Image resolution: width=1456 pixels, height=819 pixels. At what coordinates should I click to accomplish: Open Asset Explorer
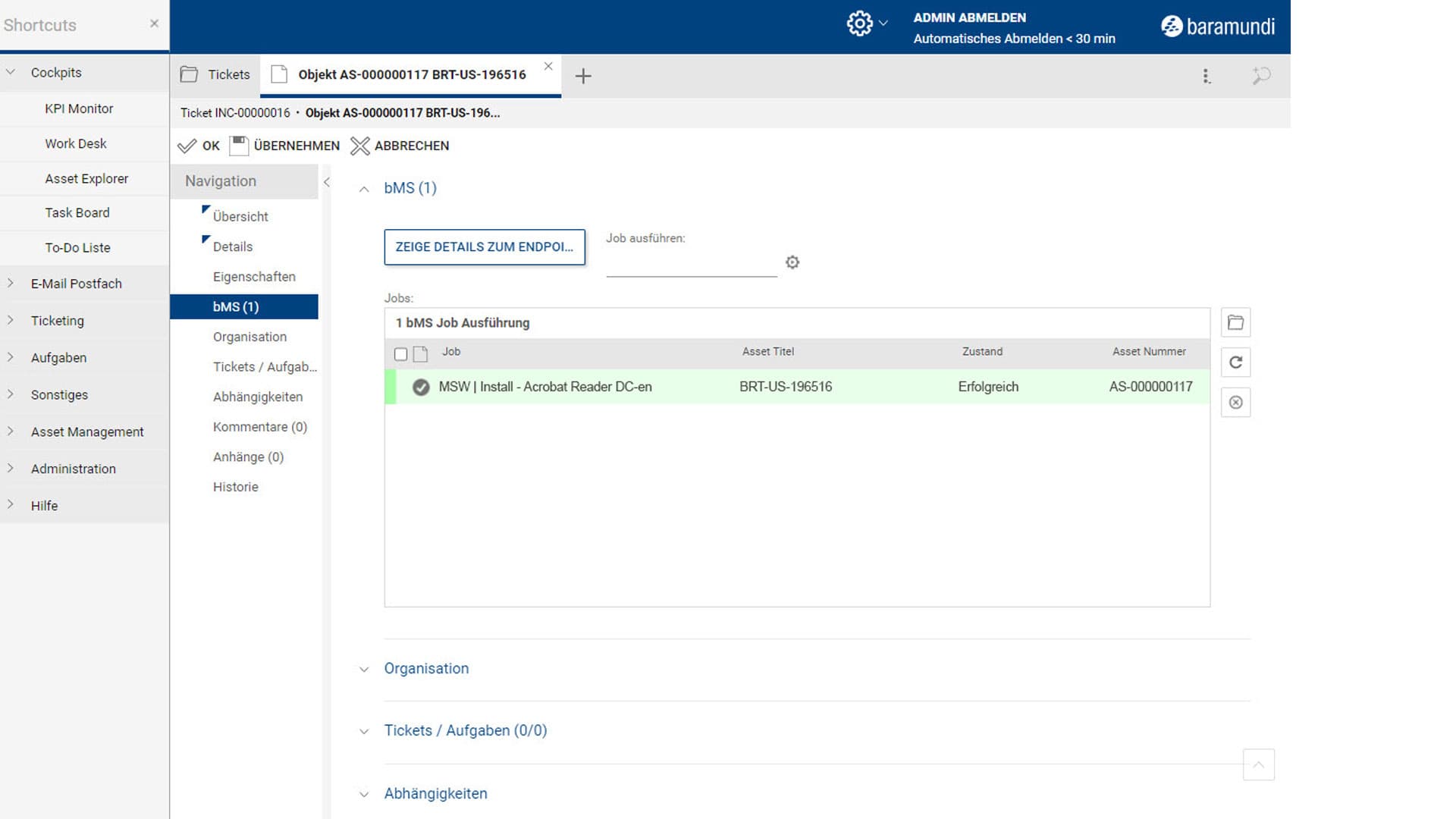click(x=86, y=179)
